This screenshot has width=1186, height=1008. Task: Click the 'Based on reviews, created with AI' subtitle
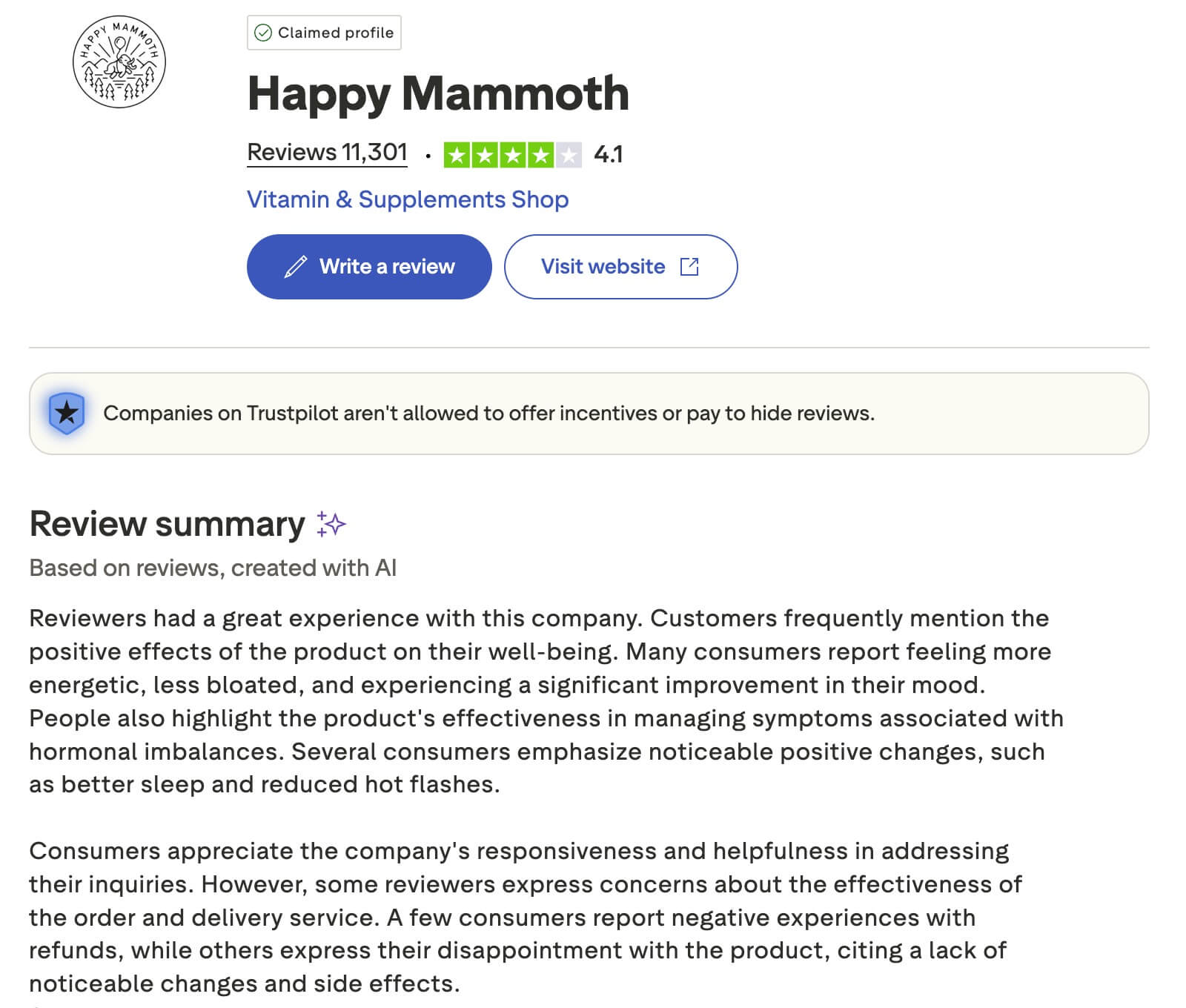click(x=213, y=568)
